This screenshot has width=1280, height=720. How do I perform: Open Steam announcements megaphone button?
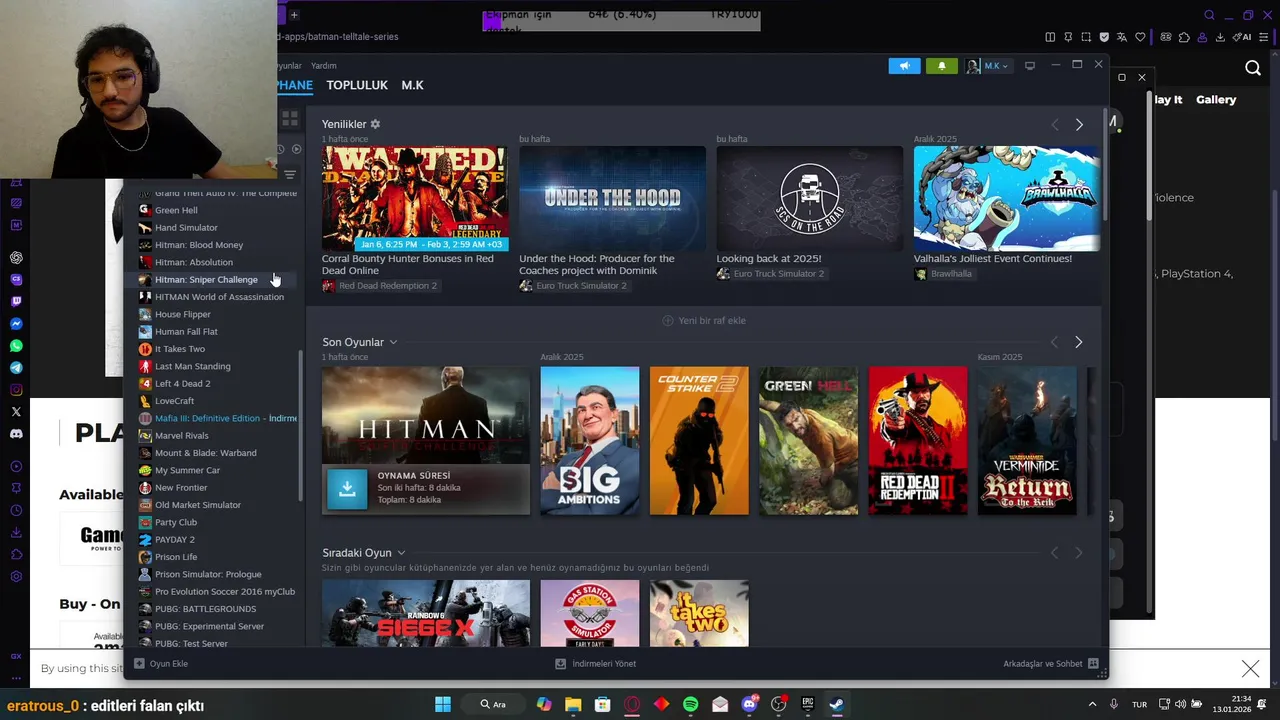(904, 66)
